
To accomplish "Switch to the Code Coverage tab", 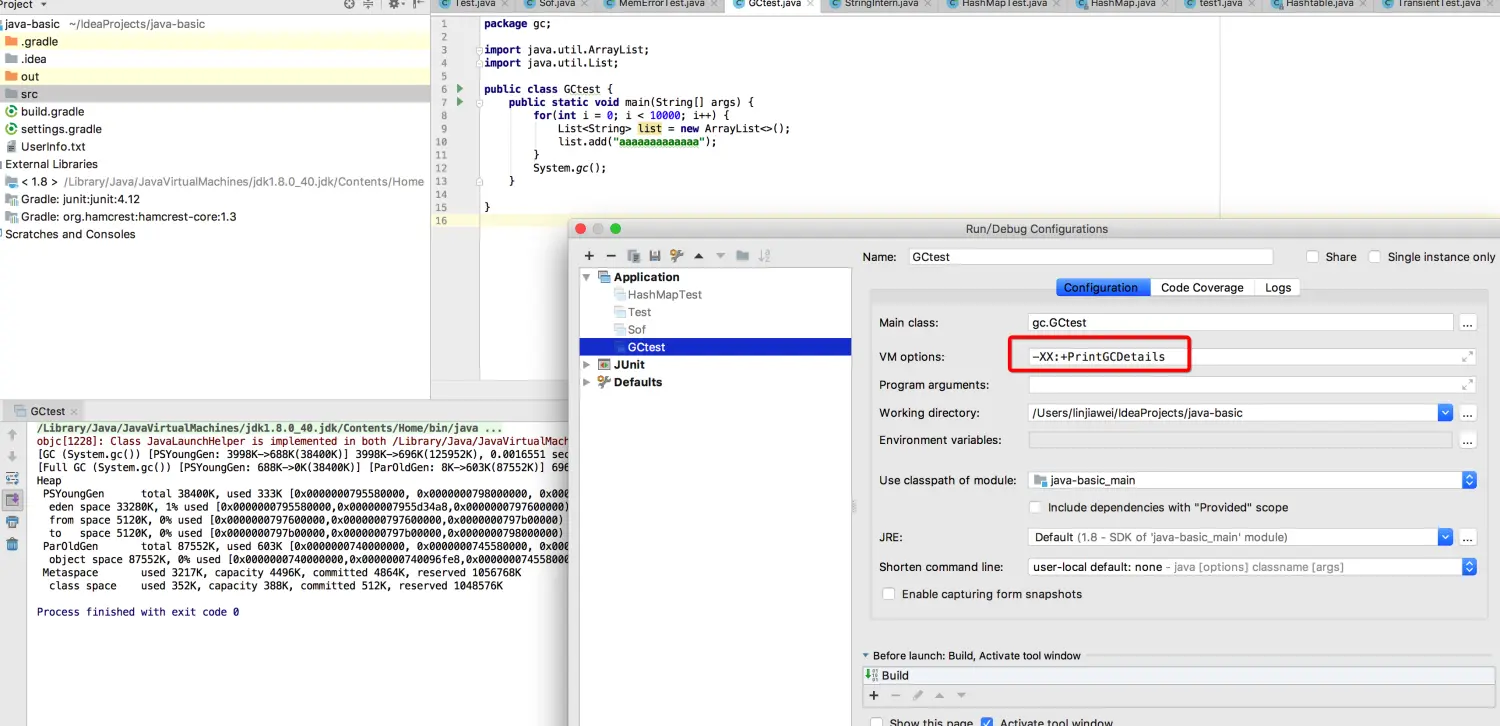I will pos(1201,288).
